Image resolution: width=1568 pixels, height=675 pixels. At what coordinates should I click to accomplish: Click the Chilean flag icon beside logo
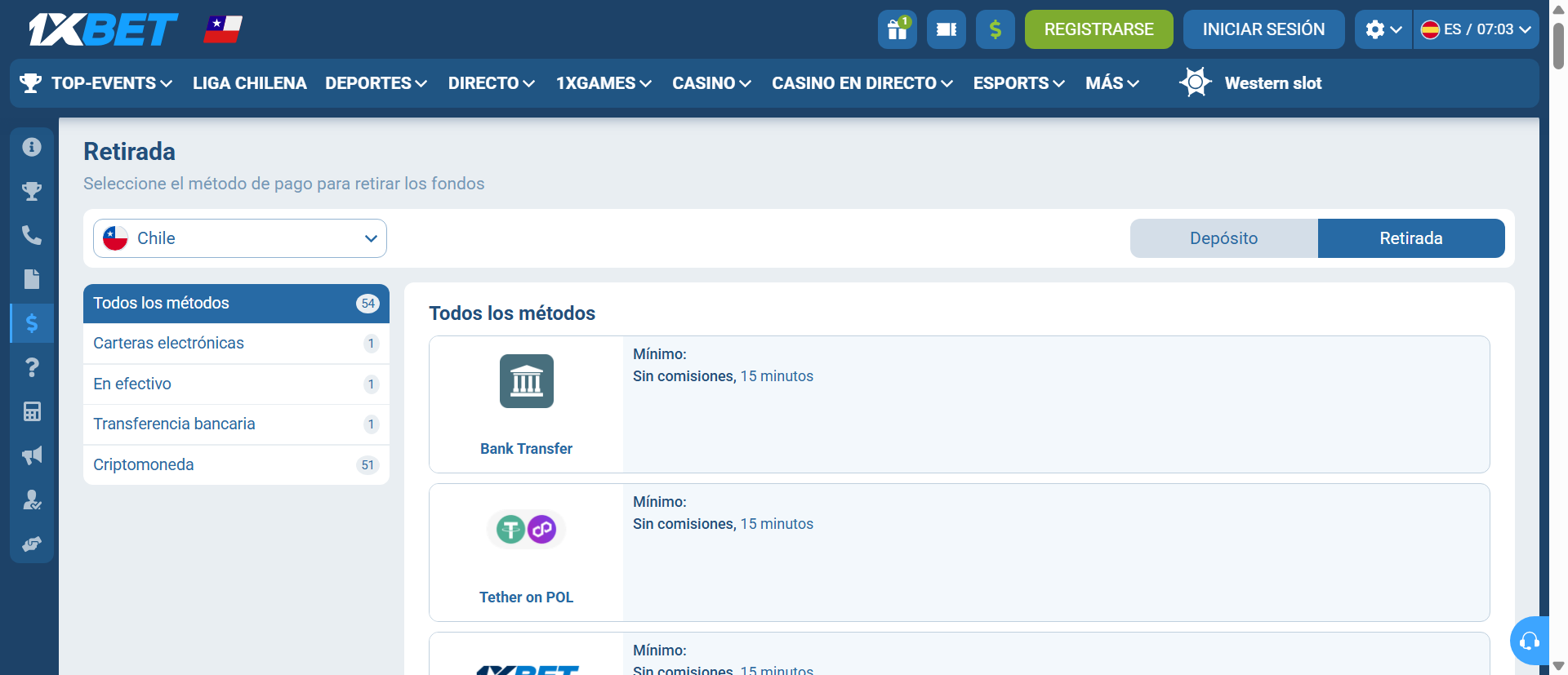[x=223, y=29]
